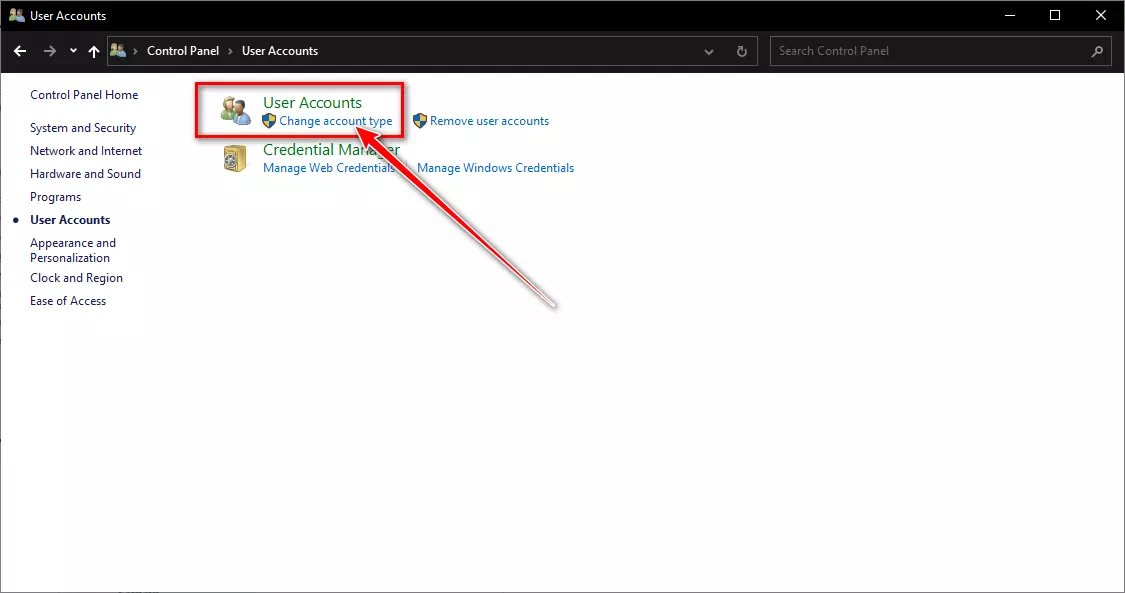
Task: Open the Credential Manager heading link
Action: click(331, 150)
